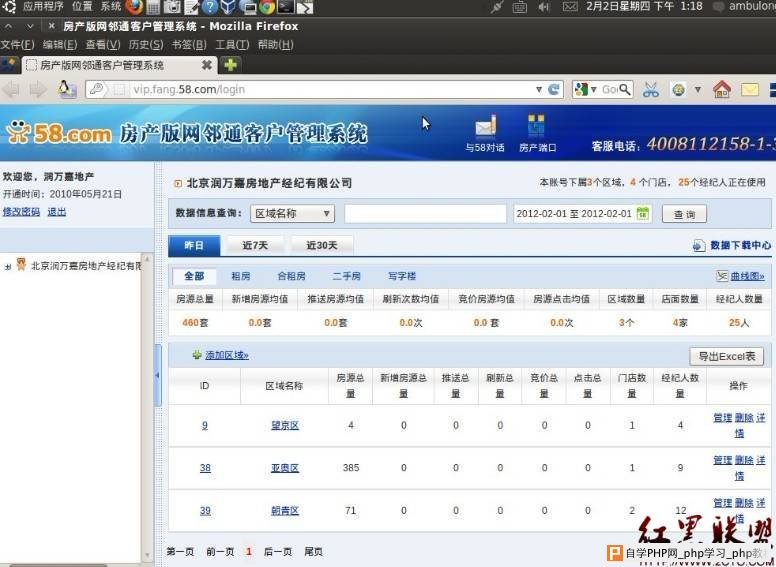Open the screenshot camera launcher in the panel
Viewport: 776px width, 567px height.
tap(172, 6)
